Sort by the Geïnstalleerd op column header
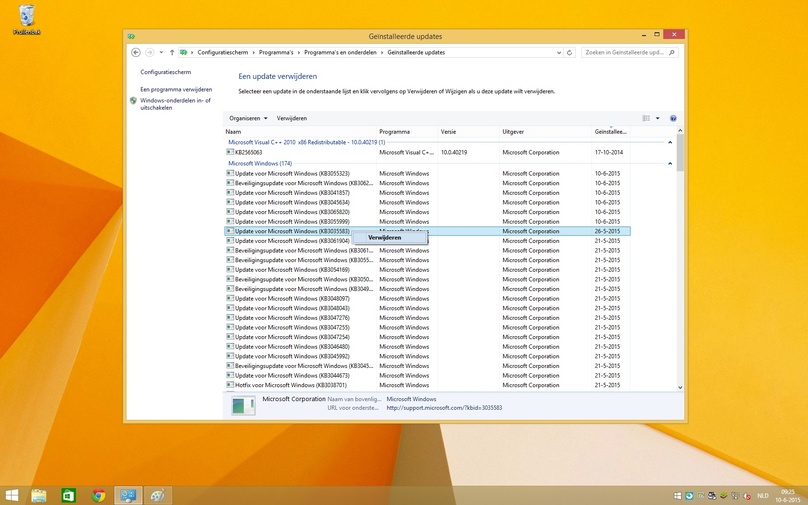The width and height of the screenshot is (808, 505). click(611, 132)
